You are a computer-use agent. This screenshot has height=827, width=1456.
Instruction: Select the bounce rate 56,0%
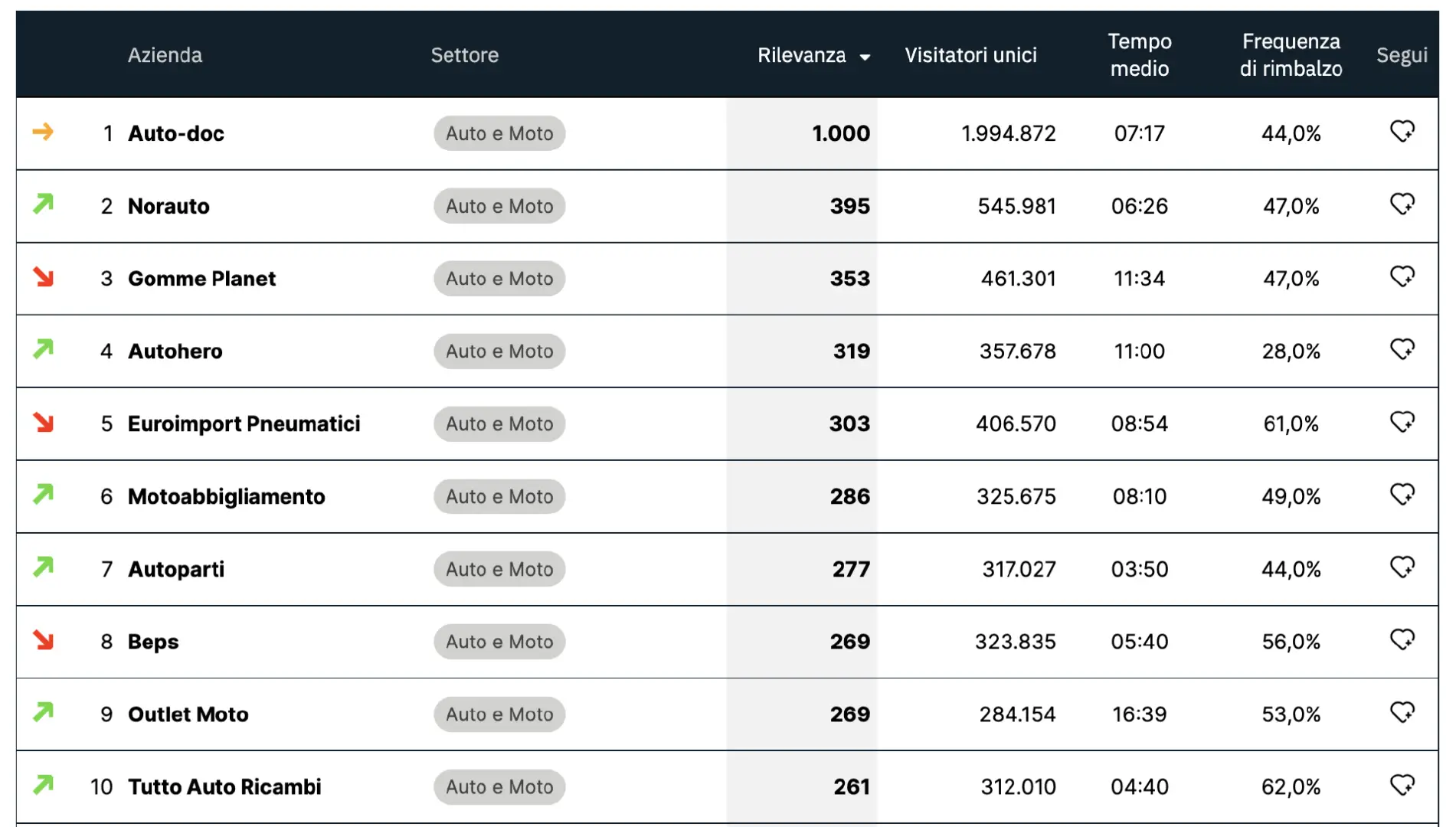(1291, 642)
